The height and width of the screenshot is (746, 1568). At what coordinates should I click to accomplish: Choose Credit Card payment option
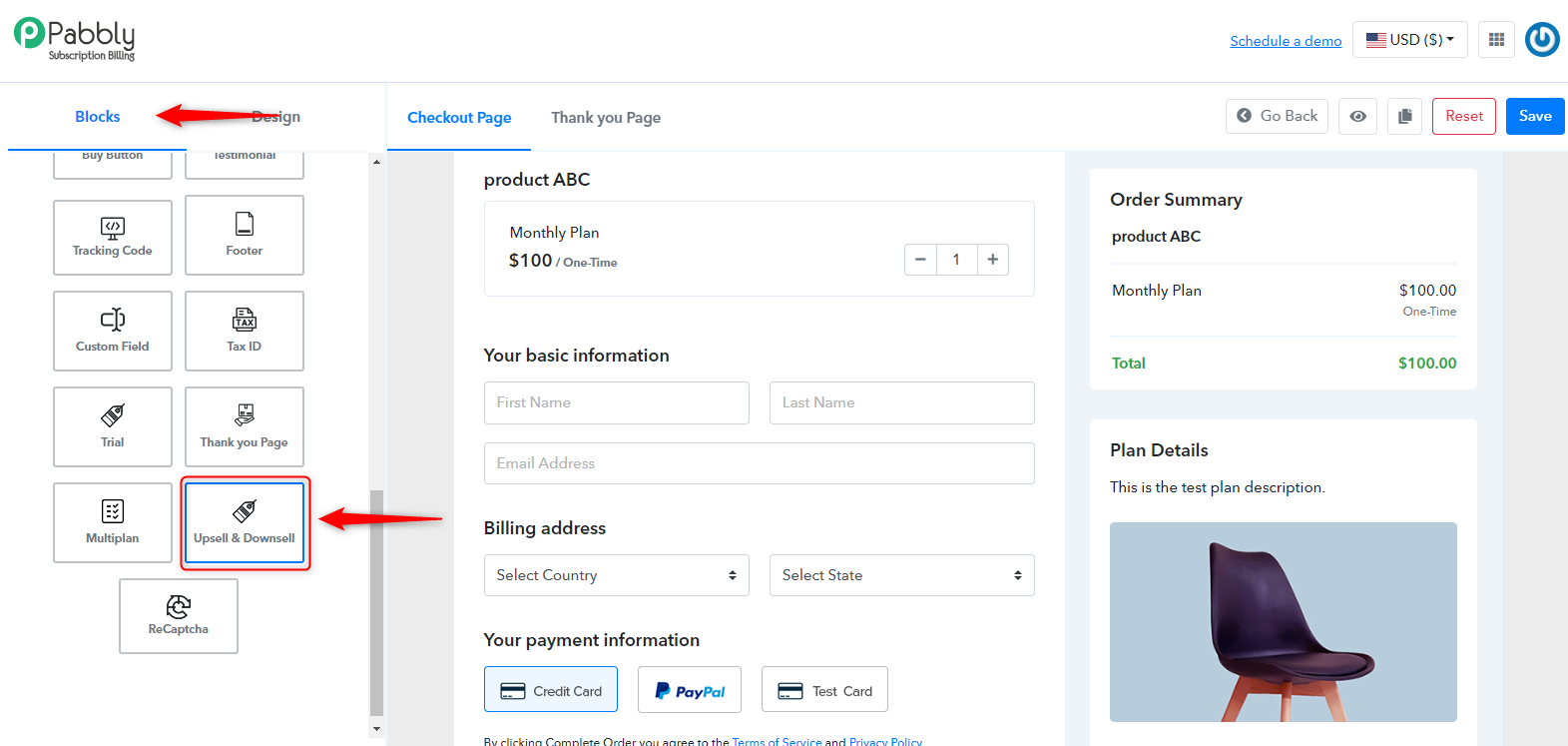click(551, 690)
